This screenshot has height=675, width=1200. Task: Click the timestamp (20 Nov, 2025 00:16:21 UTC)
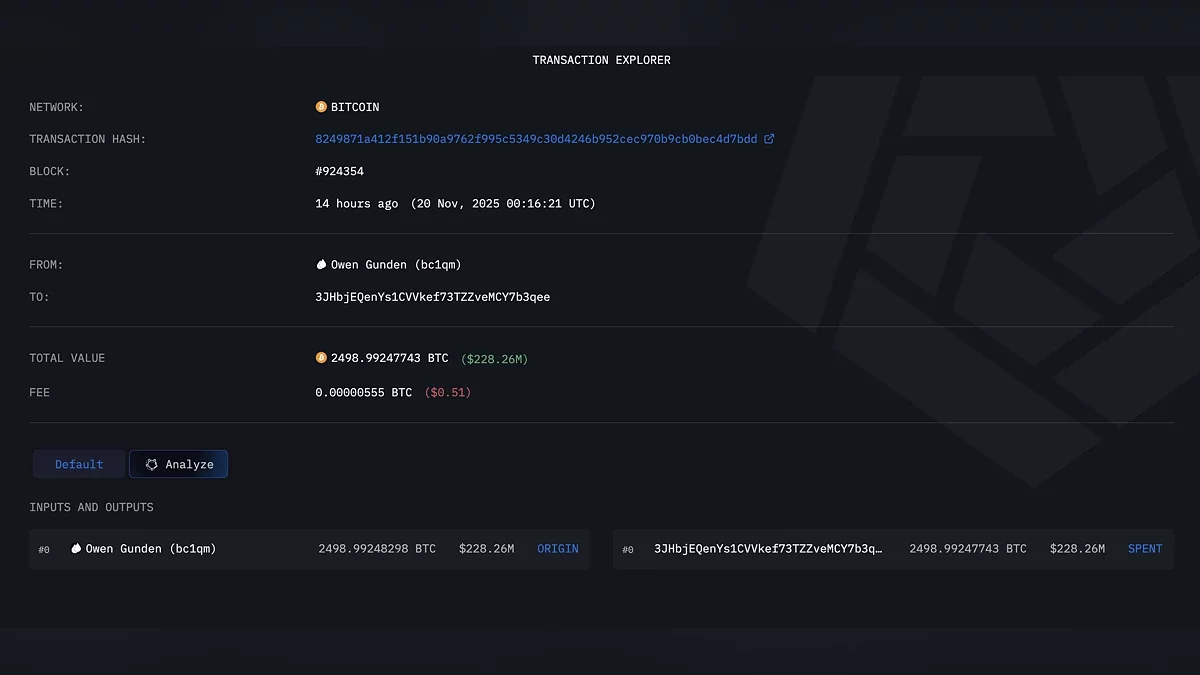click(x=503, y=203)
